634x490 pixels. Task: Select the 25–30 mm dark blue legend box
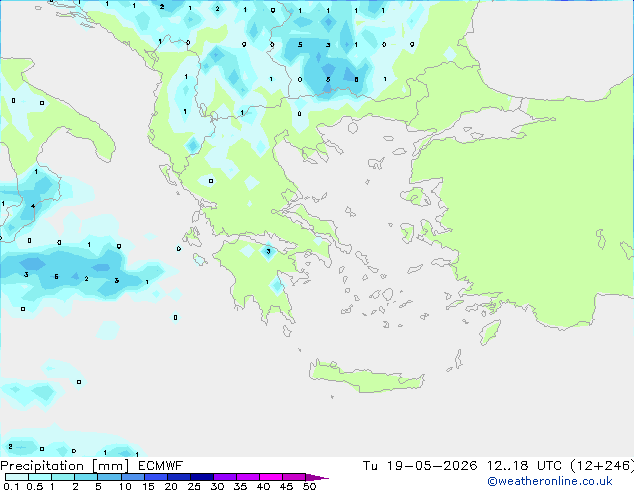[202, 477]
